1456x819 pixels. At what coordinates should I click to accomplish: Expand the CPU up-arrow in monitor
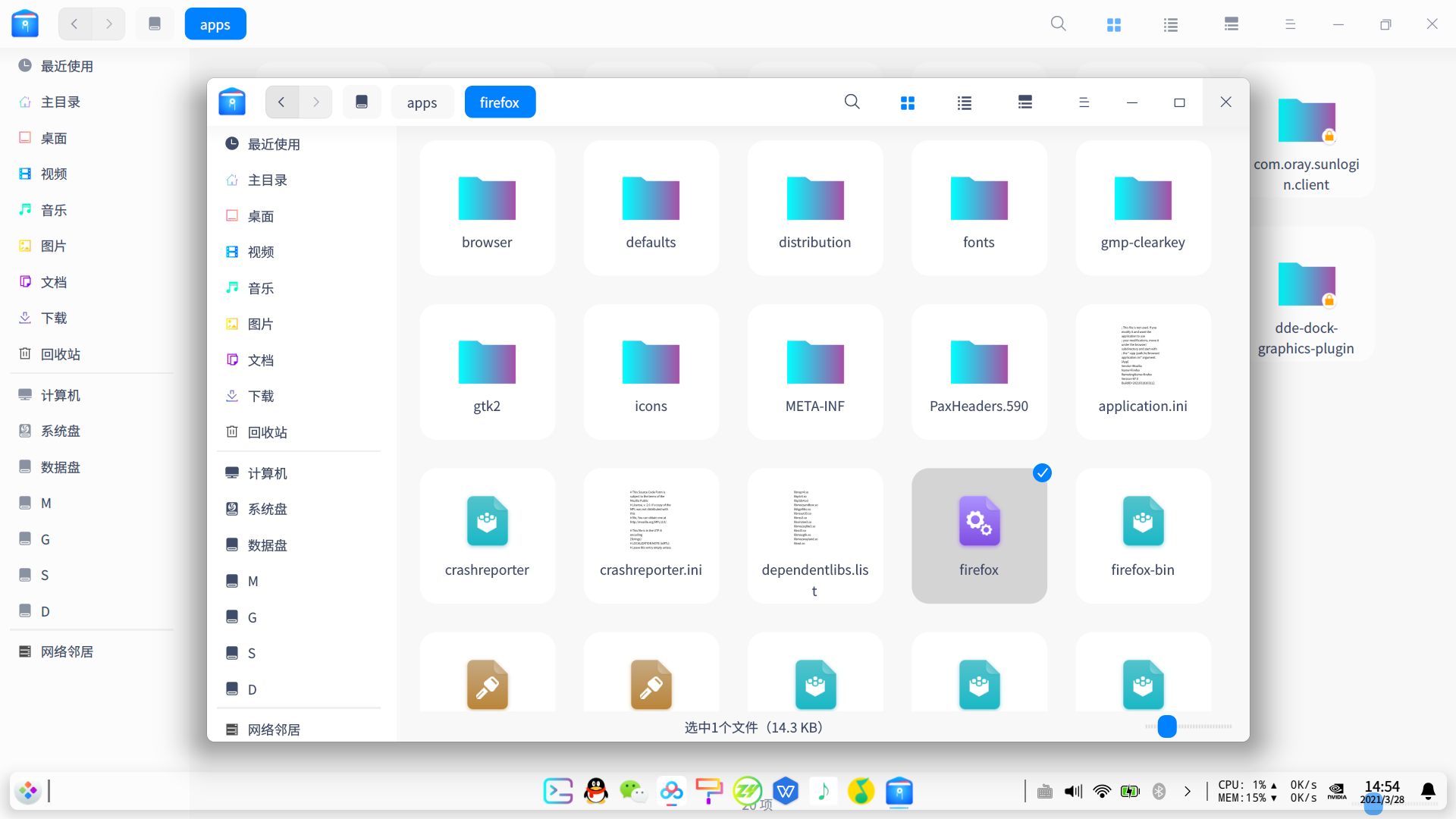pos(1274,785)
